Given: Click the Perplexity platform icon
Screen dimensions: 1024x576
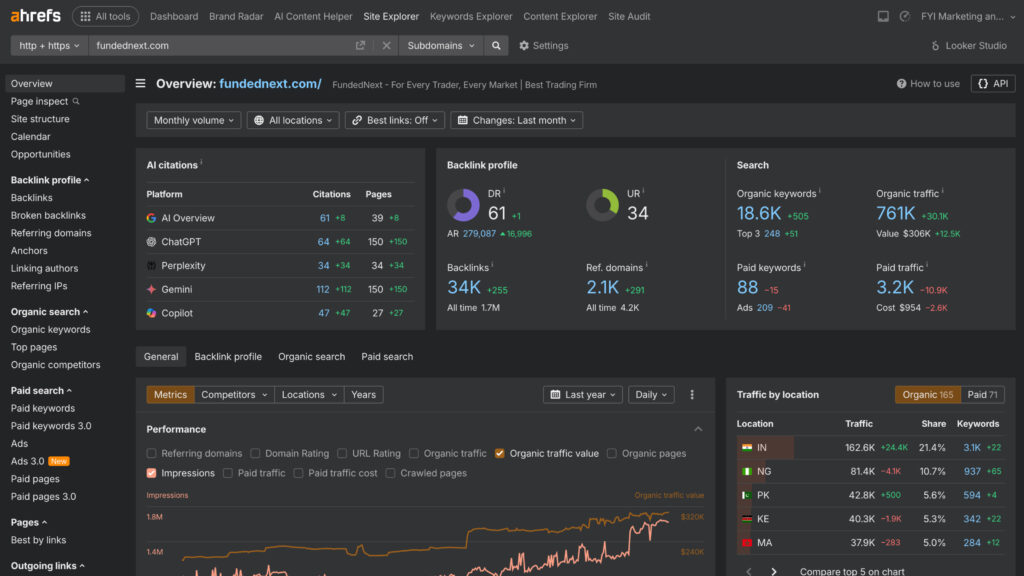Looking at the screenshot, I should (152, 266).
